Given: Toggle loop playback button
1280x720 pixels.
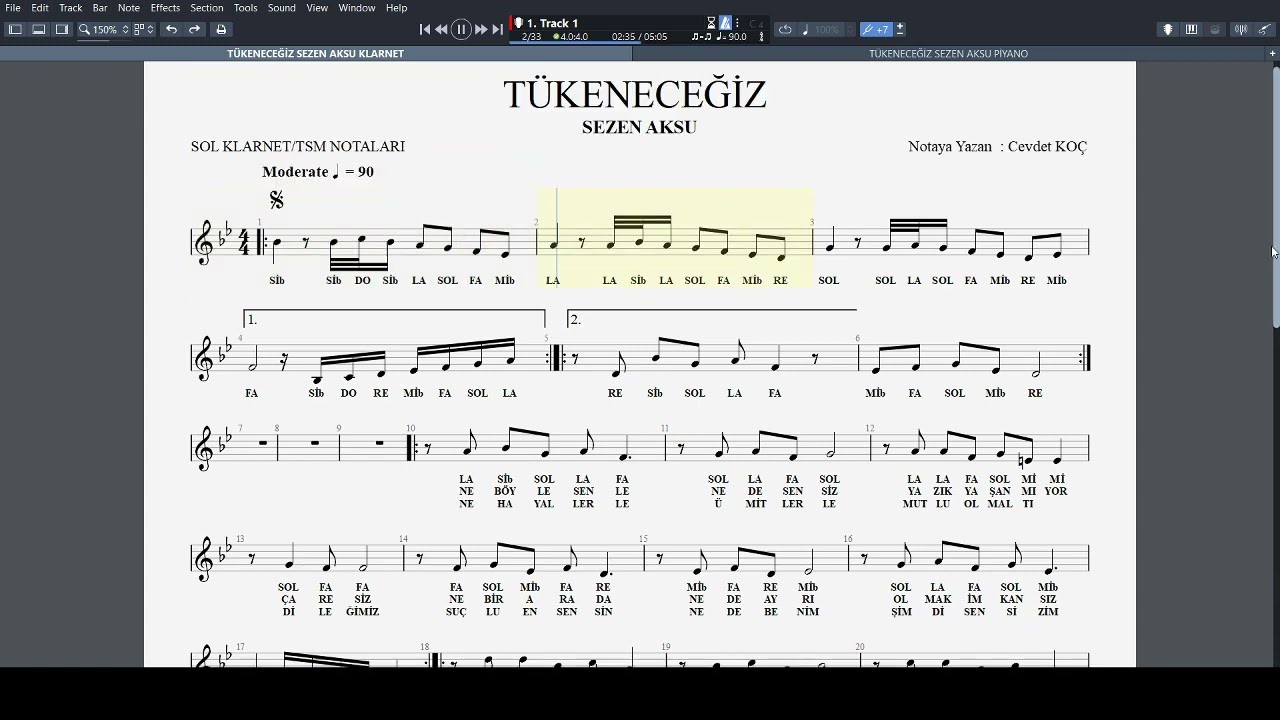Looking at the screenshot, I should (x=785, y=30).
